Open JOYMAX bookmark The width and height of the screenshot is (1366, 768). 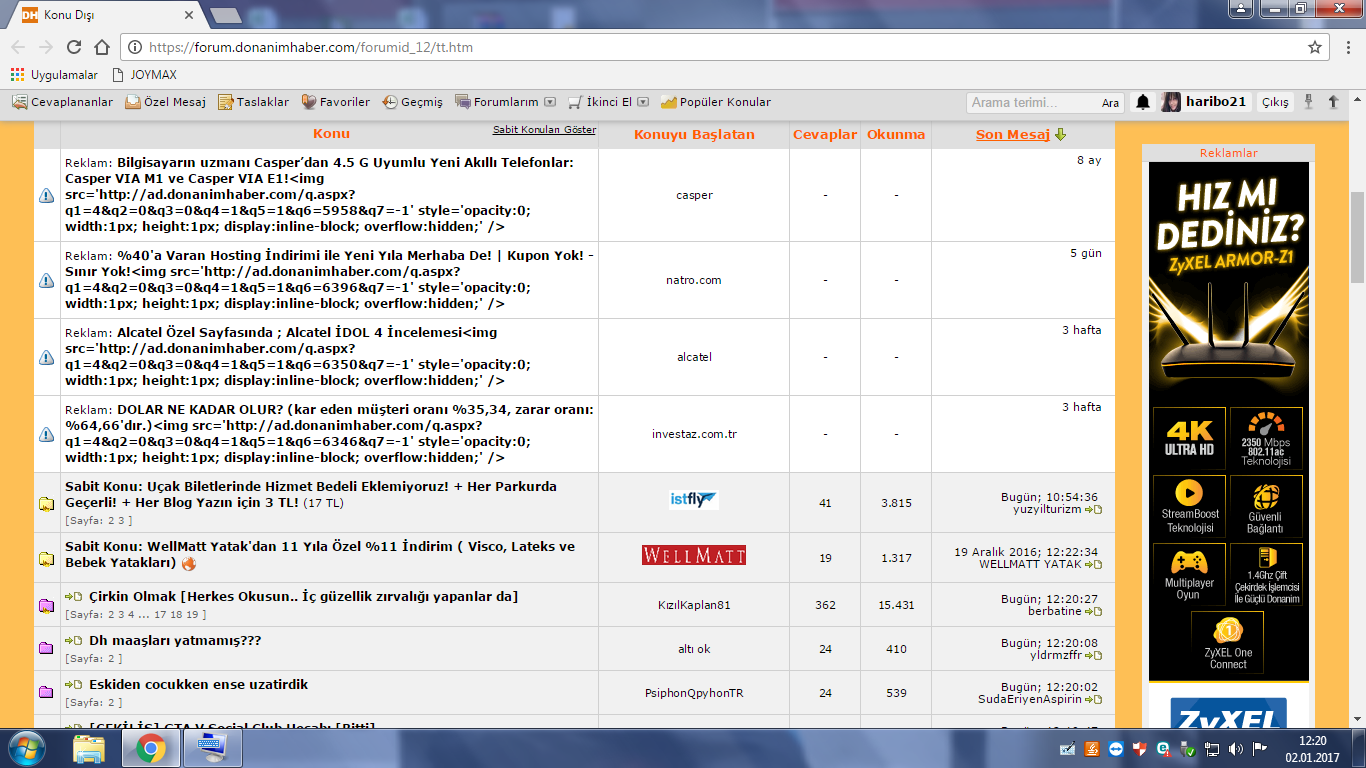[147, 75]
